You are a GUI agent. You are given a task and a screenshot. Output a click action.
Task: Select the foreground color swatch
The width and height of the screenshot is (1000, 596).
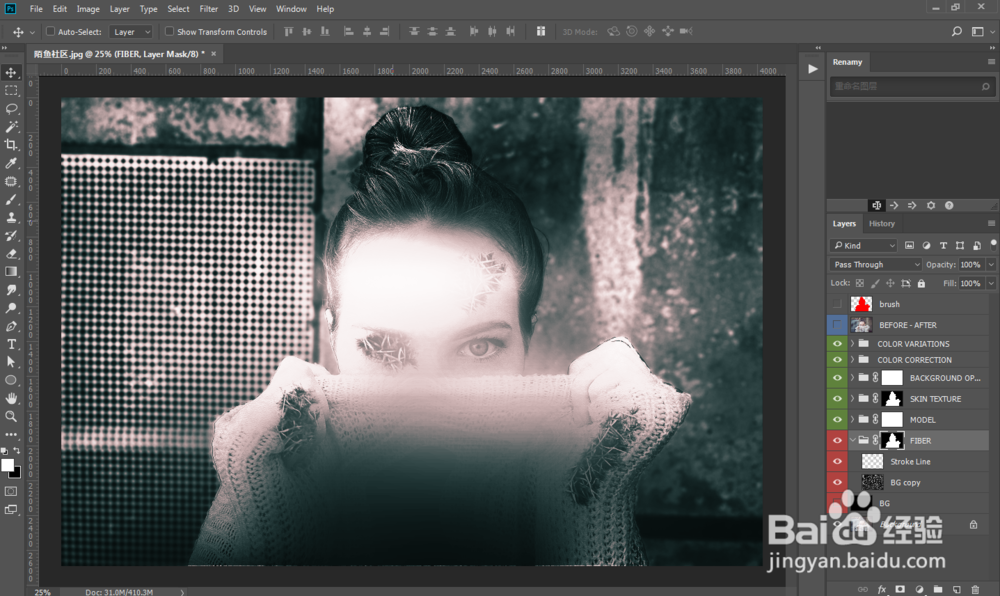tap(7, 465)
